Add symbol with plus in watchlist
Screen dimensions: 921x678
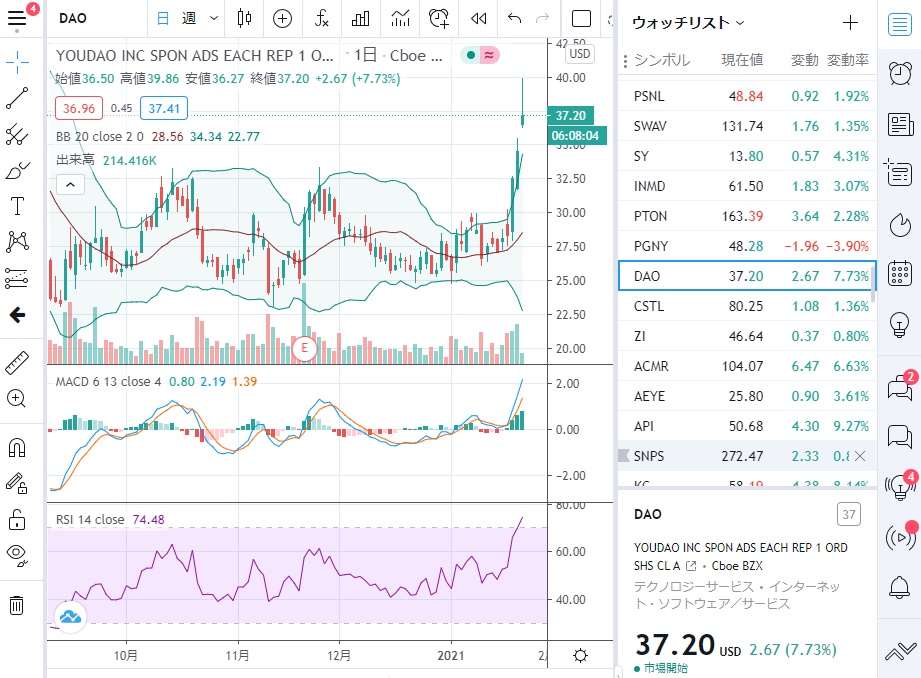coord(851,23)
